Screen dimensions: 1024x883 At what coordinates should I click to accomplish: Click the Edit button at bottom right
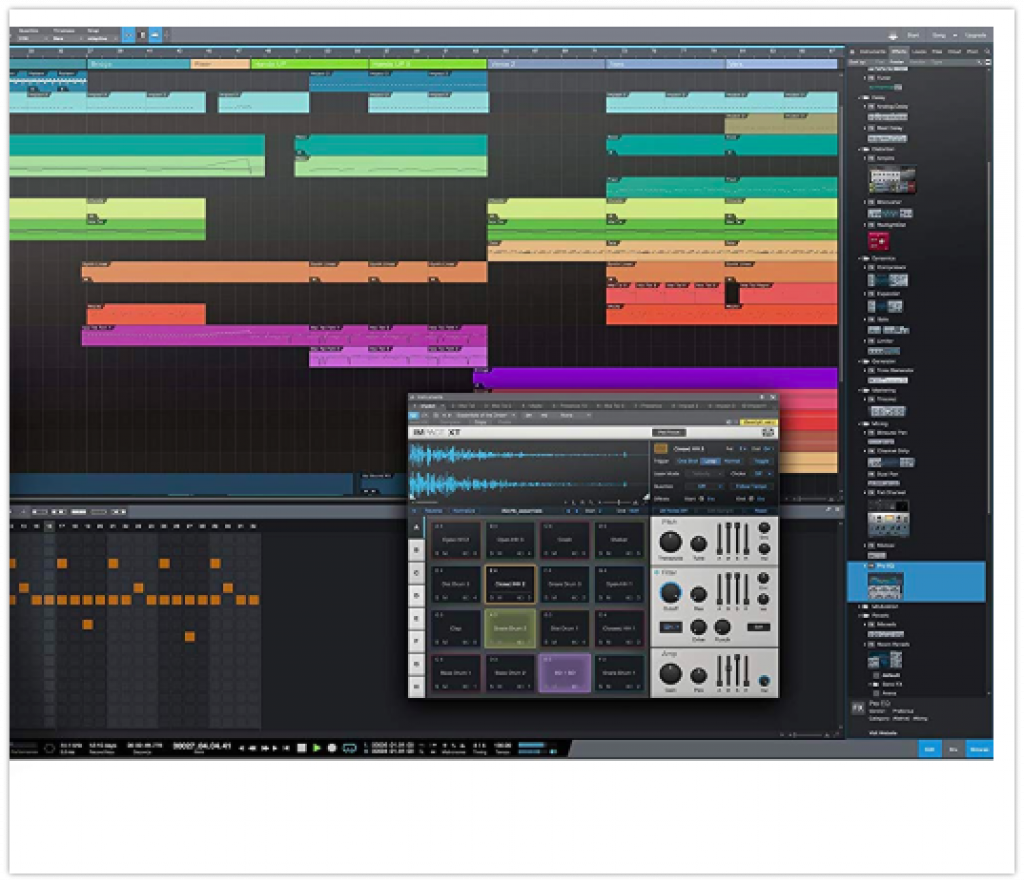coord(929,748)
